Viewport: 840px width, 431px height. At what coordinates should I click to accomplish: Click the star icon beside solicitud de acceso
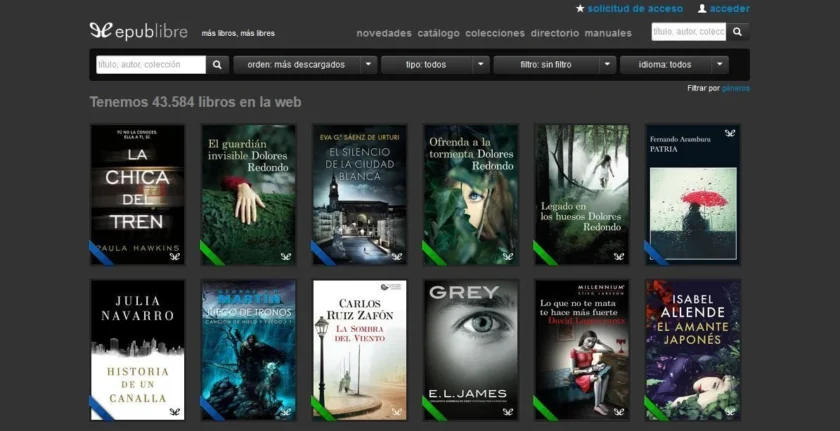[x=580, y=9]
